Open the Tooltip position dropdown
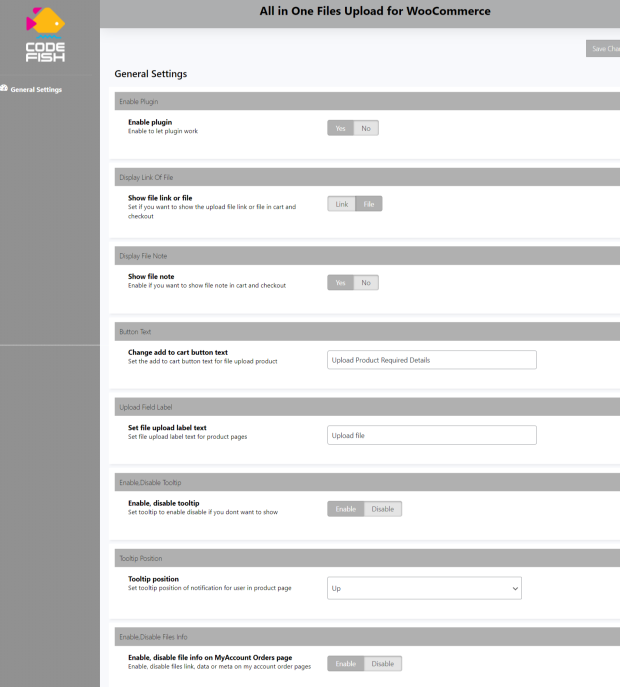 click(424, 588)
